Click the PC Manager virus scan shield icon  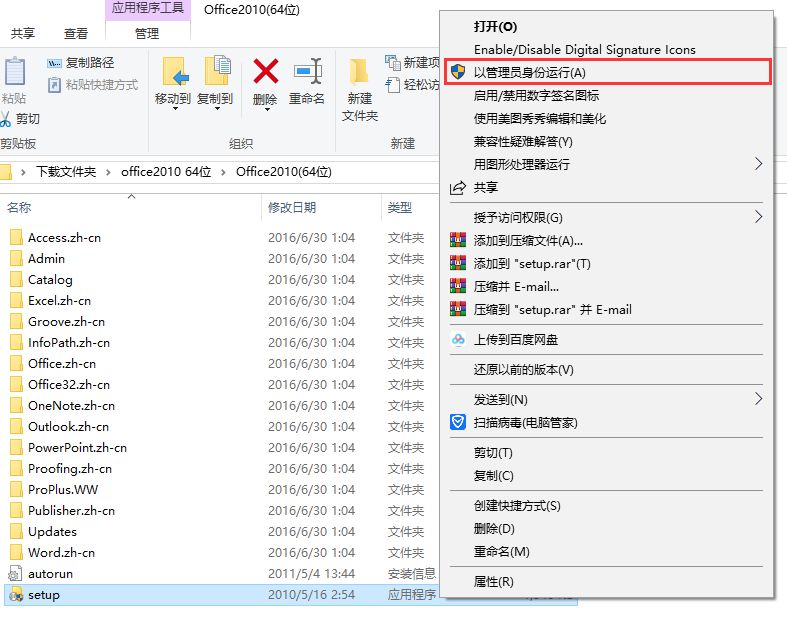(458, 422)
